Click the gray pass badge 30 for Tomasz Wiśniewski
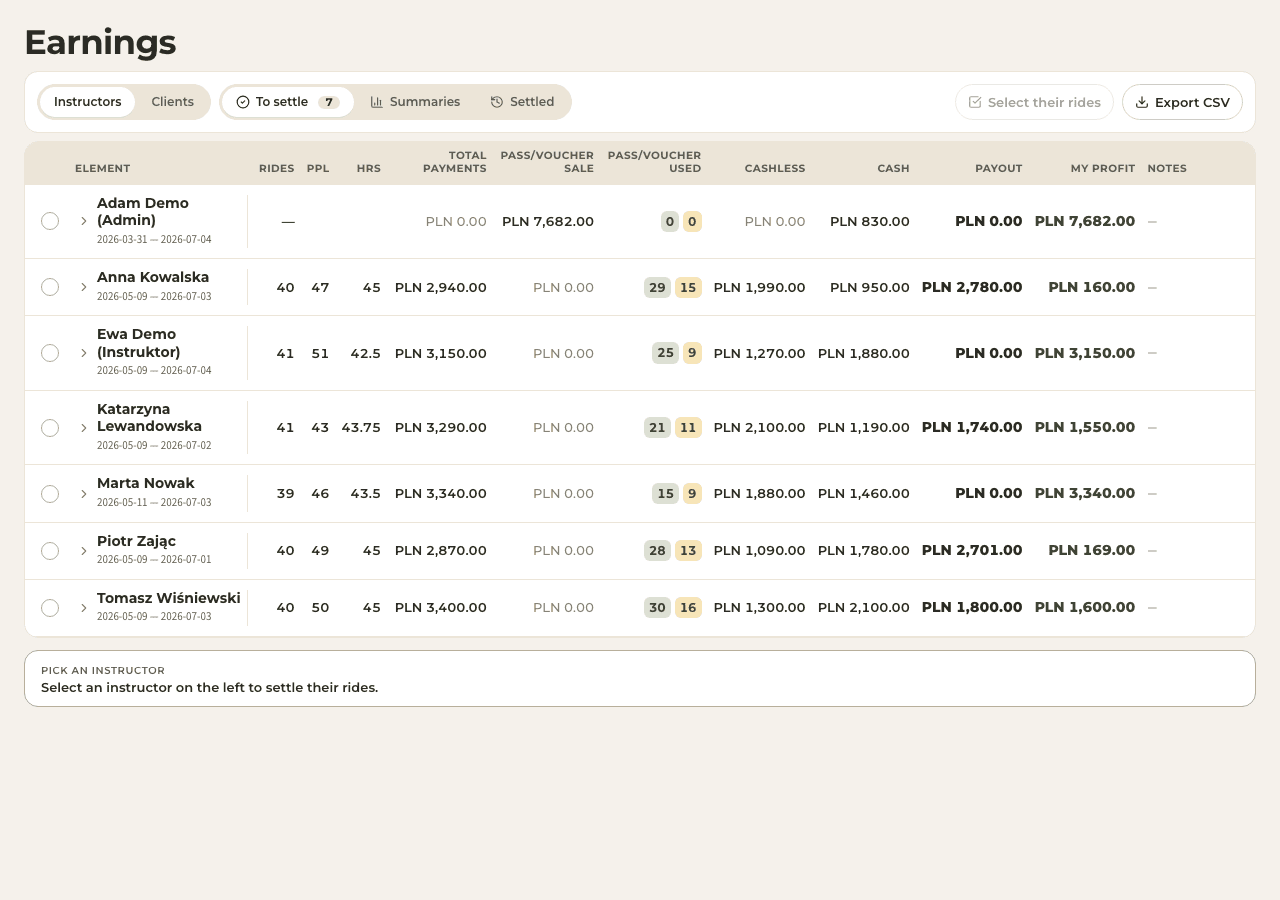This screenshot has width=1280, height=900. tap(657, 608)
